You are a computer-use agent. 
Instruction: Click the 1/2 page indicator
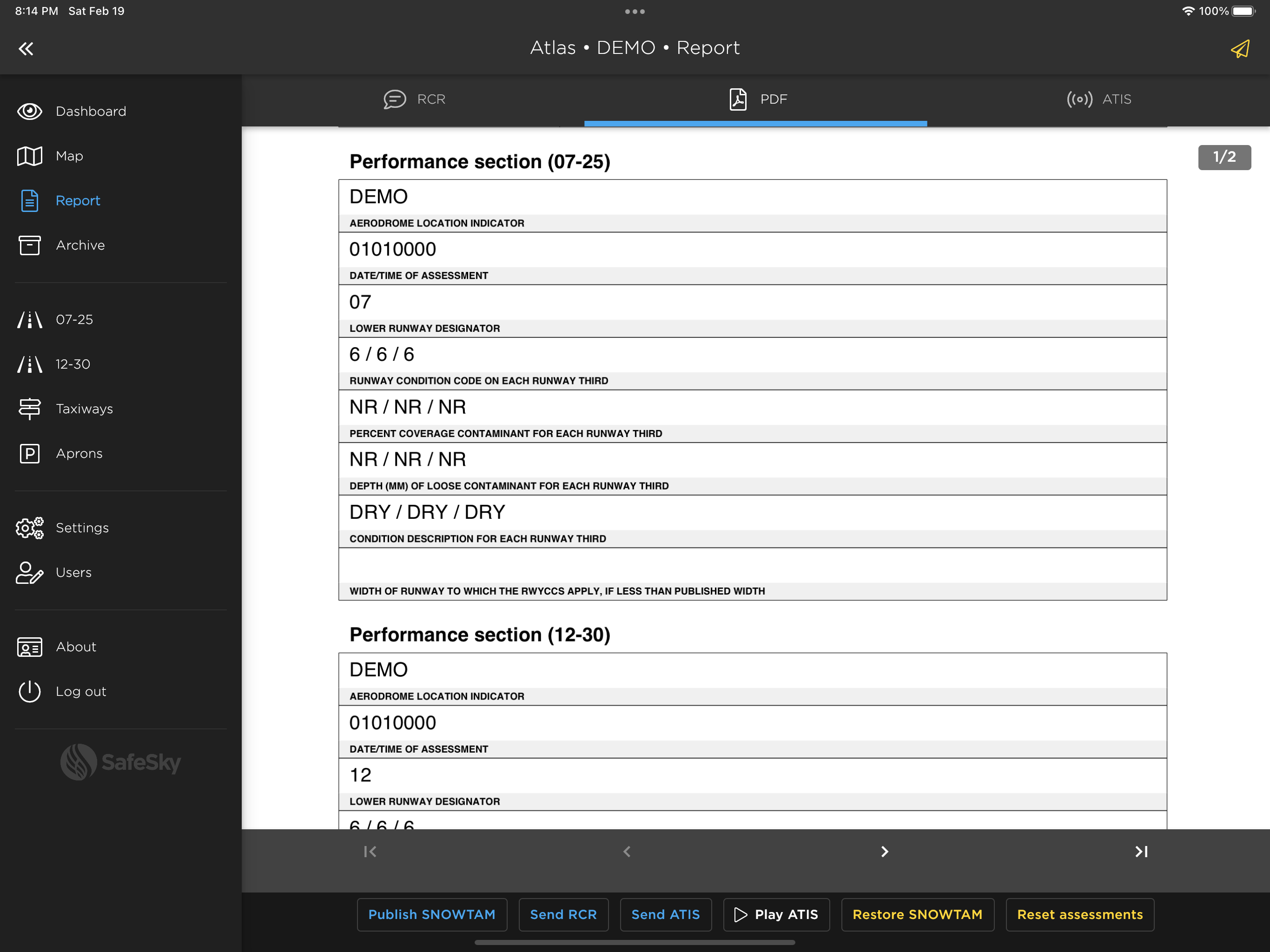(1224, 157)
